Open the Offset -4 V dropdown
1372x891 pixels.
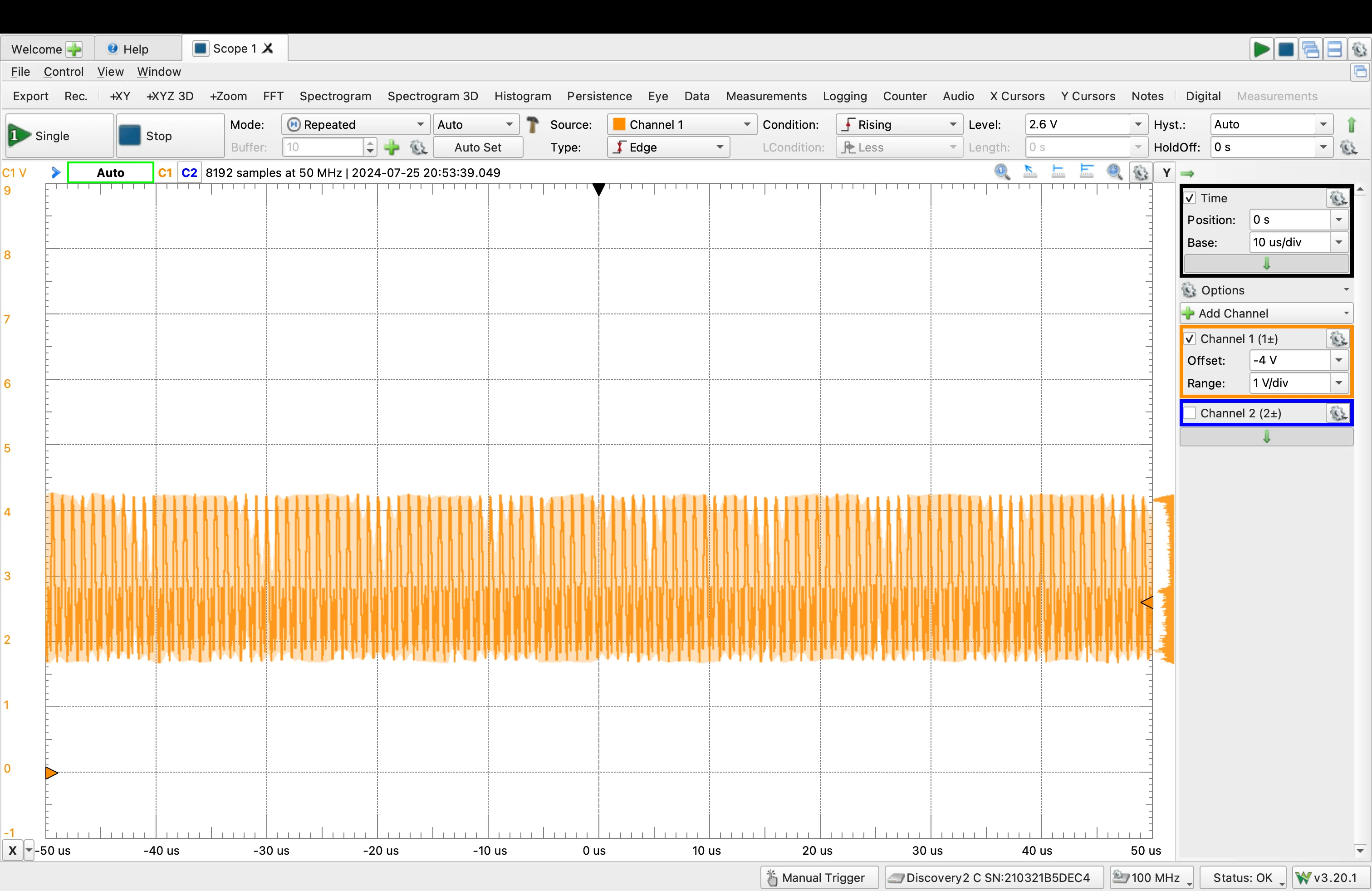point(1338,360)
